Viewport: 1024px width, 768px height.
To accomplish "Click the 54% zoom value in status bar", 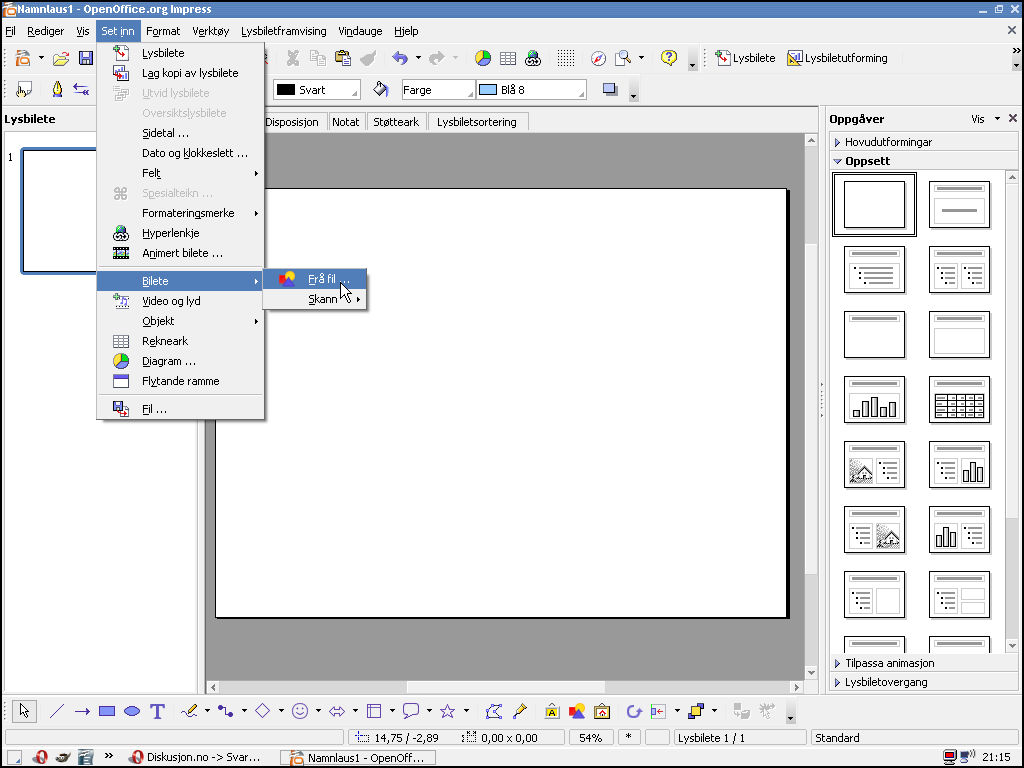I will (x=590, y=738).
